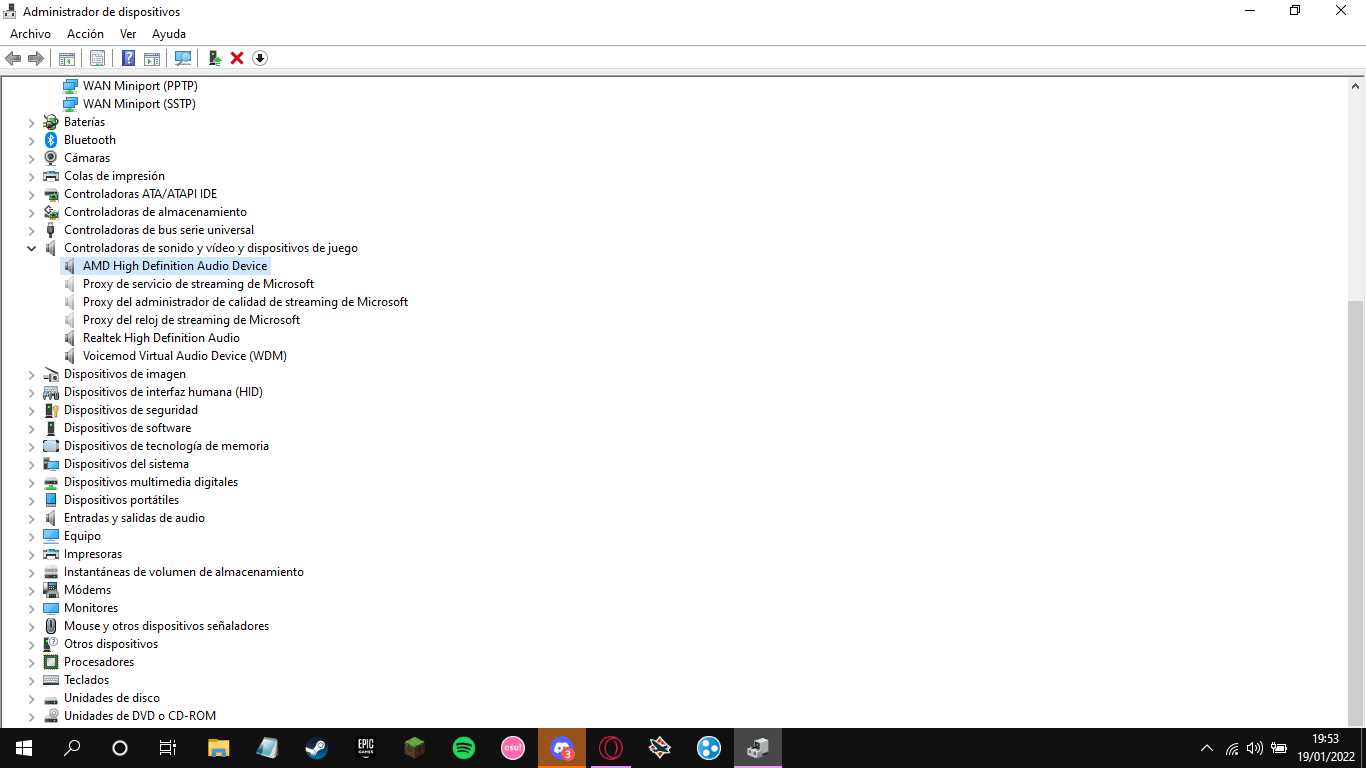1366x768 pixels.
Task: Click the red X uninstall device icon
Action: pyautogui.click(x=237, y=58)
